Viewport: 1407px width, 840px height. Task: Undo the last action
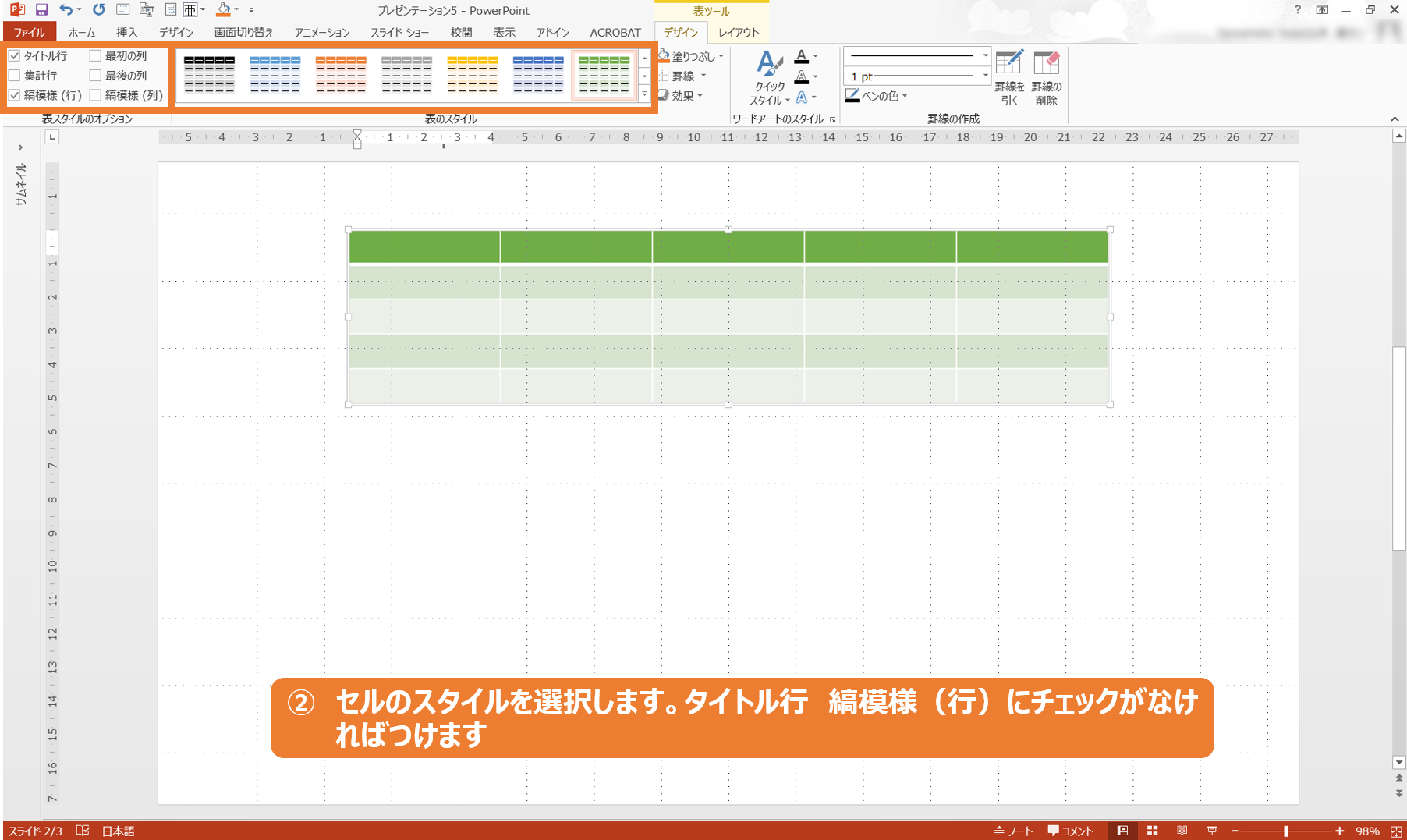click(x=66, y=10)
